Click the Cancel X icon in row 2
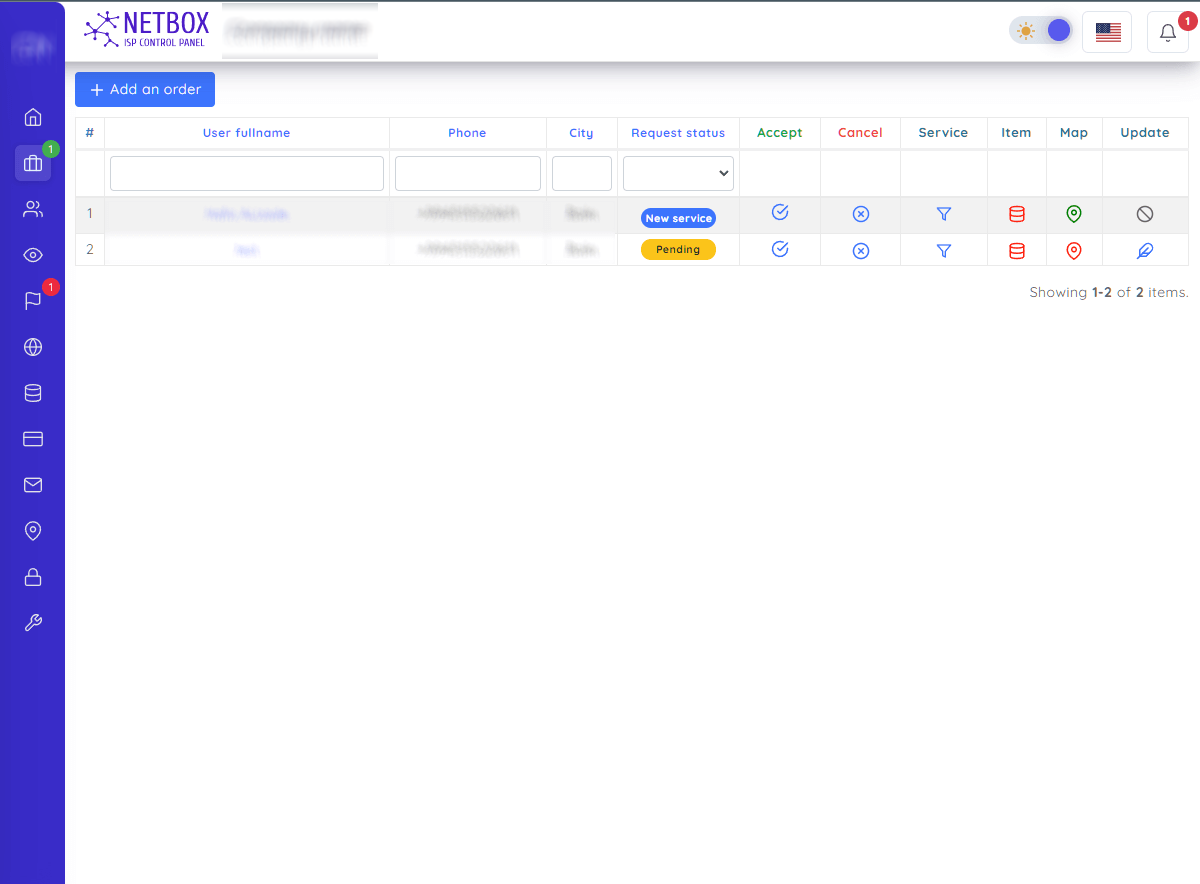This screenshot has height=884, width=1200. point(860,251)
